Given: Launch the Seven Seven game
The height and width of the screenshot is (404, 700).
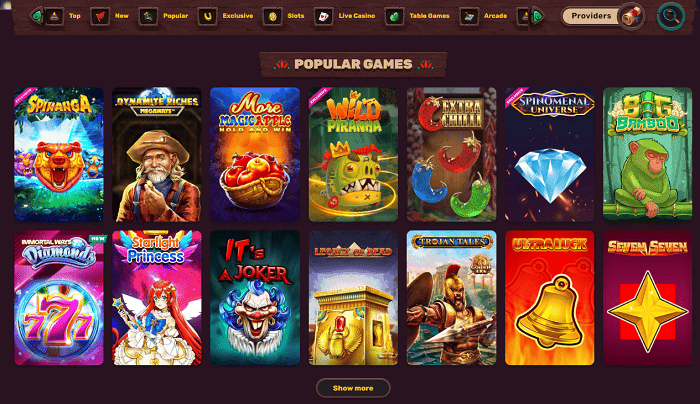Looking at the screenshot, I should point(647,298).
